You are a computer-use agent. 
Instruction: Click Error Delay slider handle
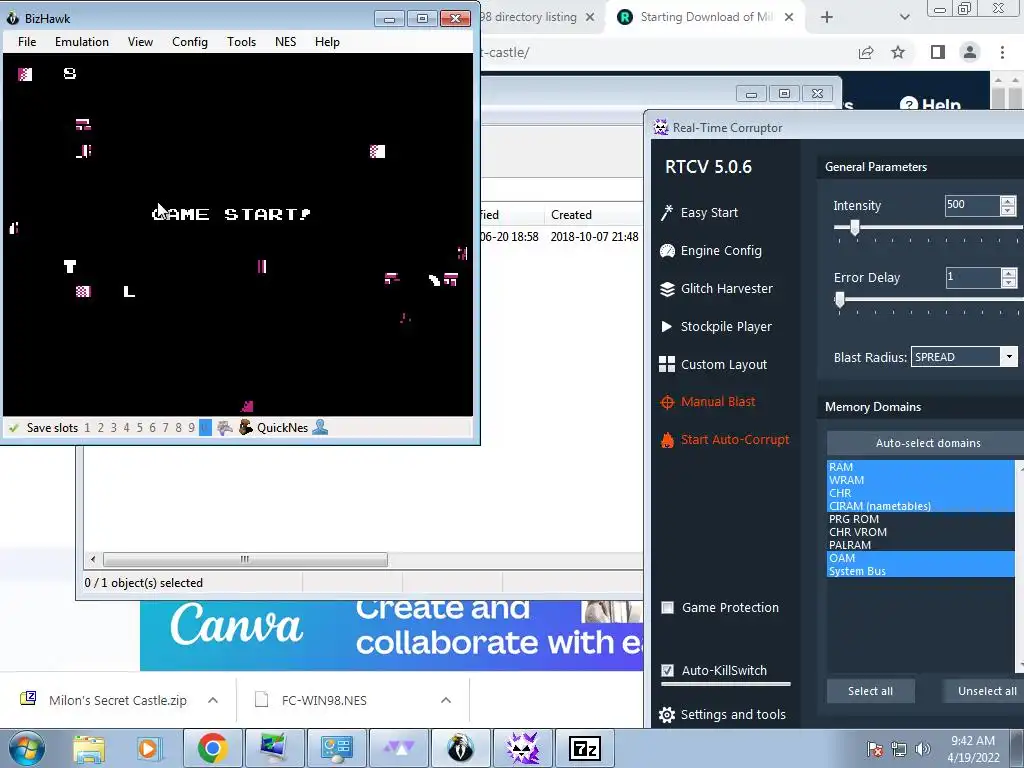point(840,300)
